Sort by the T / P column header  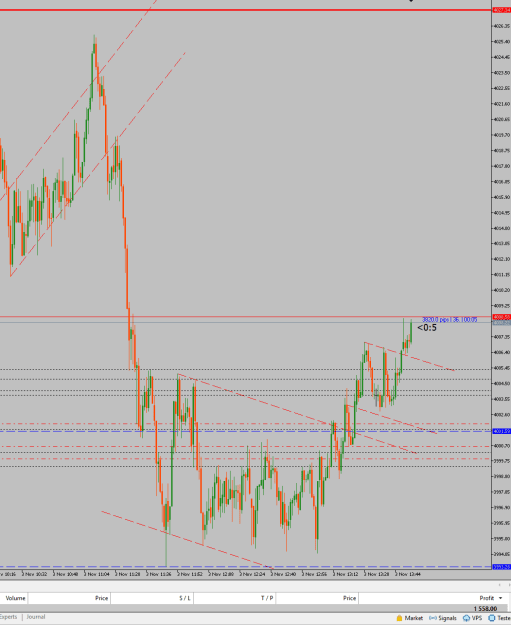coord(267,598)
